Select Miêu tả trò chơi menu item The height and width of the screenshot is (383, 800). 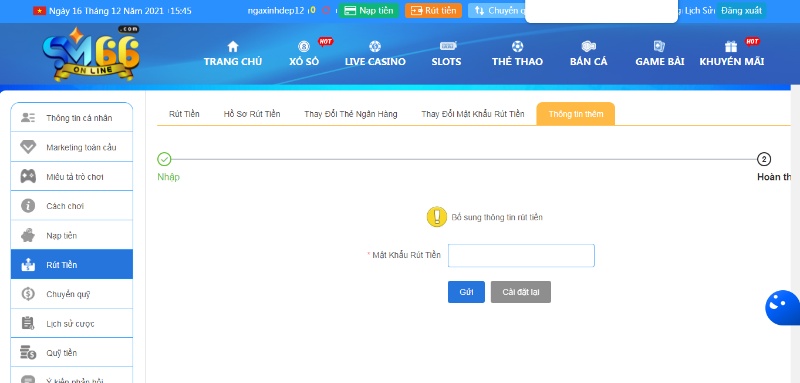click(x=71, y=176)
